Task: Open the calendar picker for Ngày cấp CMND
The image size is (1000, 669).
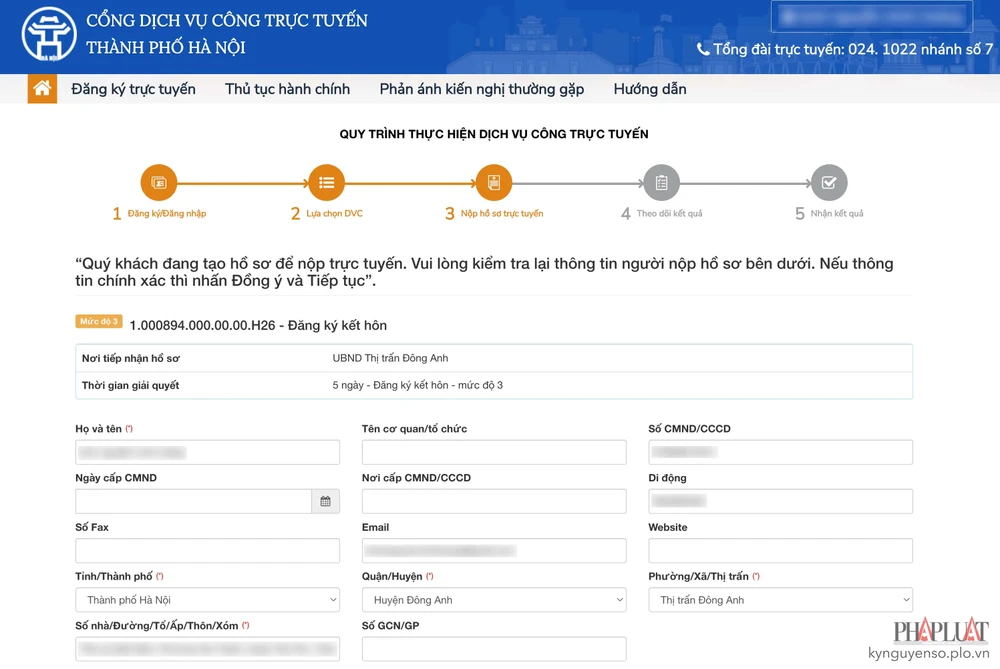Action: [325, 501]
